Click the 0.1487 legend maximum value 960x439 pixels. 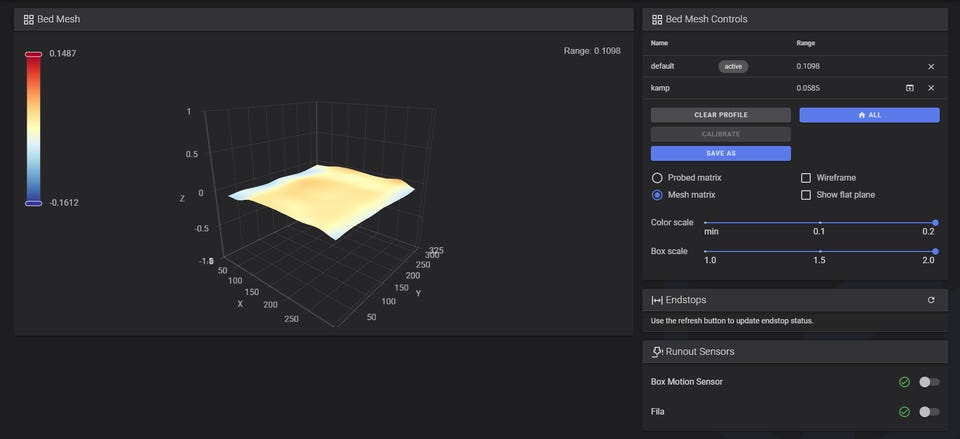(x=62, y=54)
